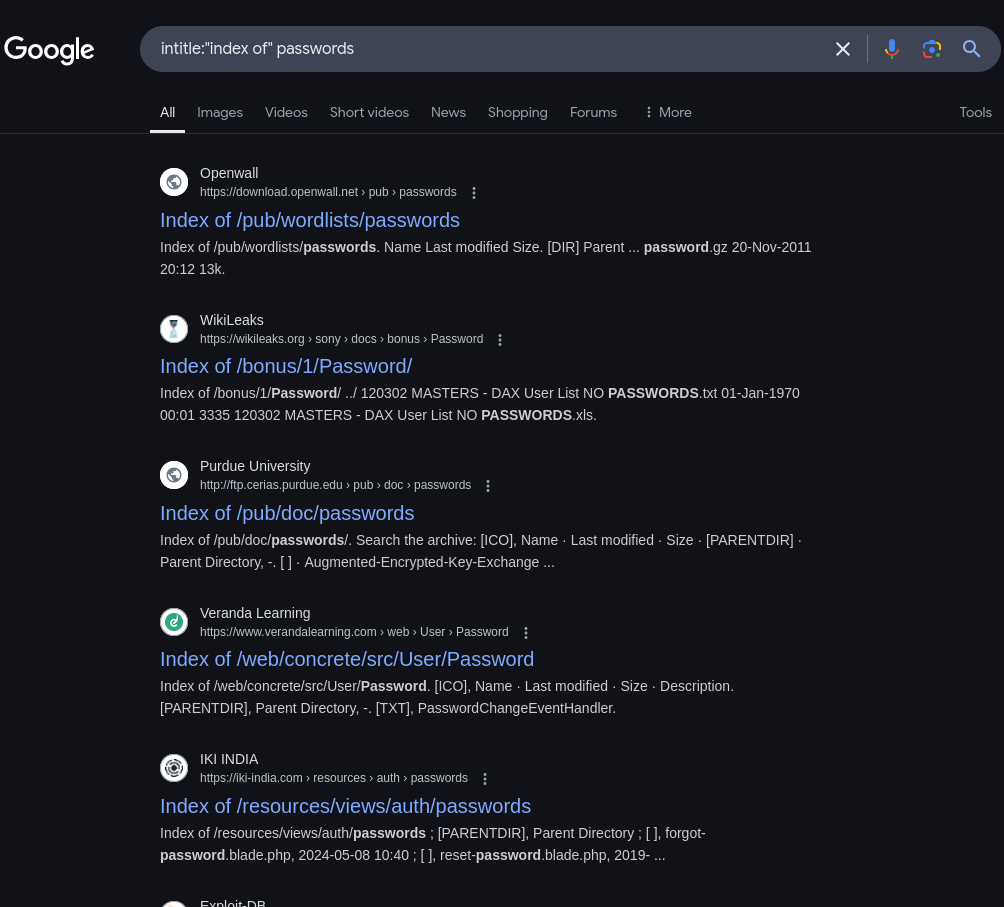Screen dimensions: 1004x907
Task: Click the Google logo
Action: point(49,49)
